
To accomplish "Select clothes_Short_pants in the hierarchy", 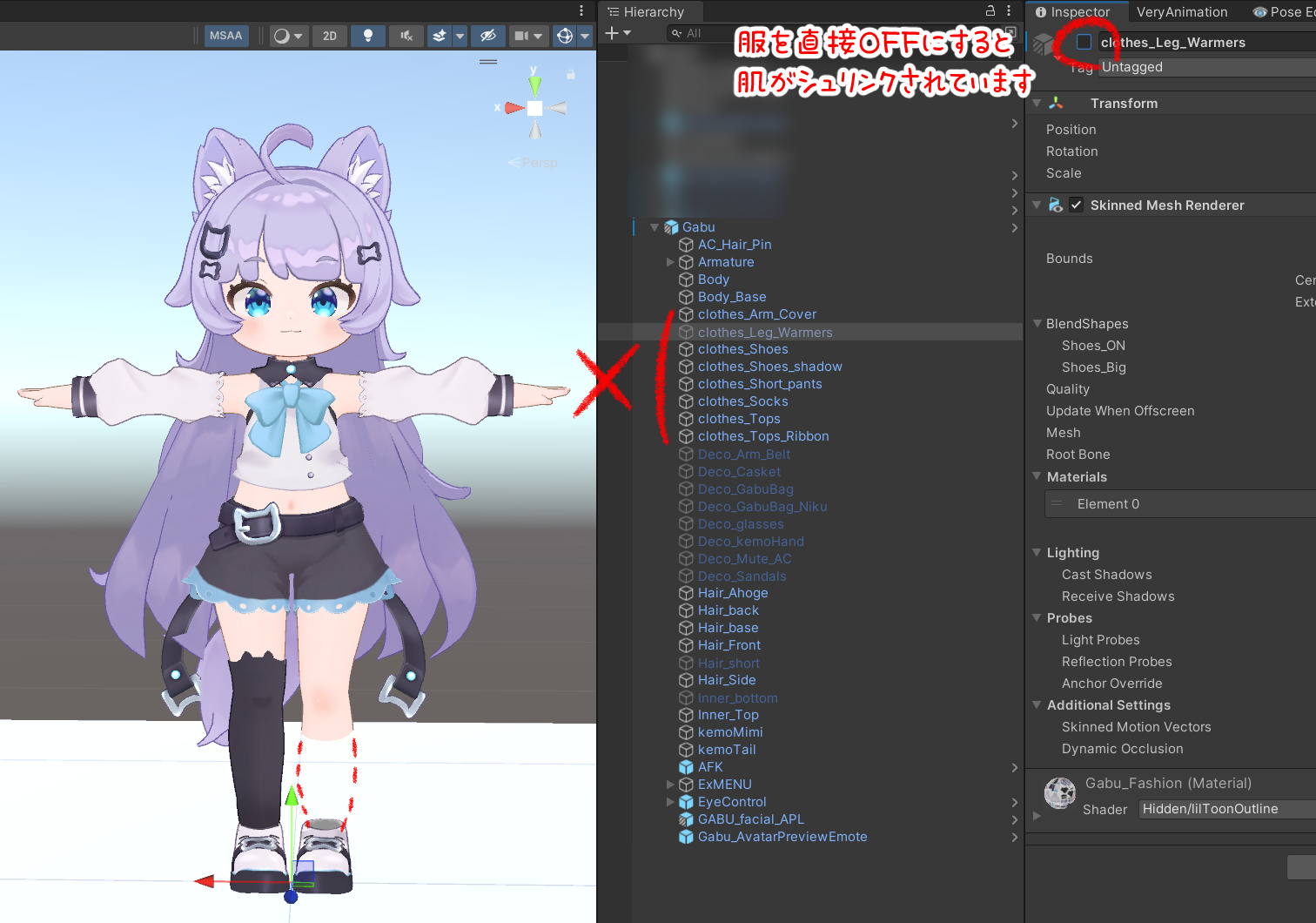I will point(759,384).
